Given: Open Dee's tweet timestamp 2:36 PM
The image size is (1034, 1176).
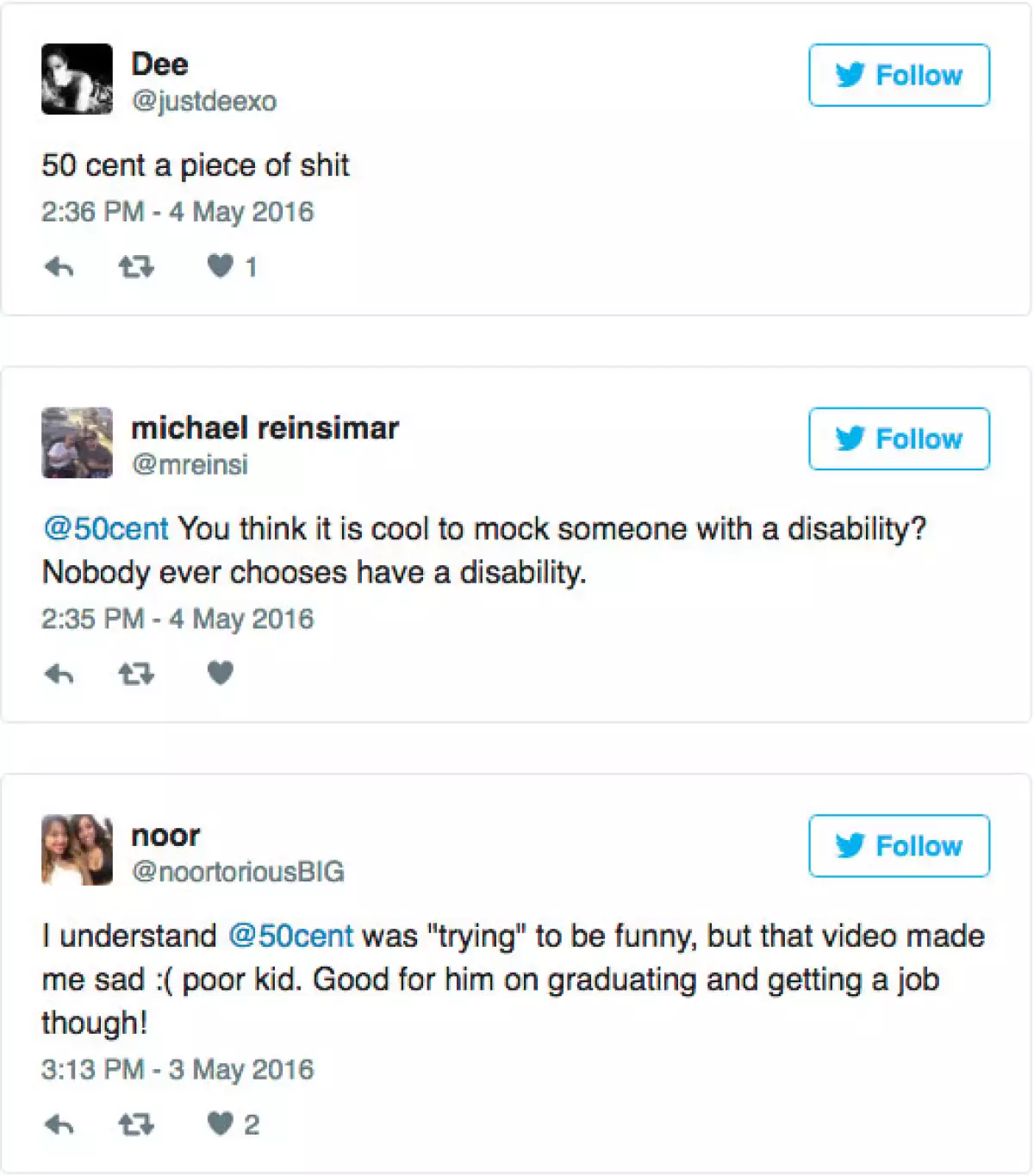Looking at the screenshot, I should 178,212.
